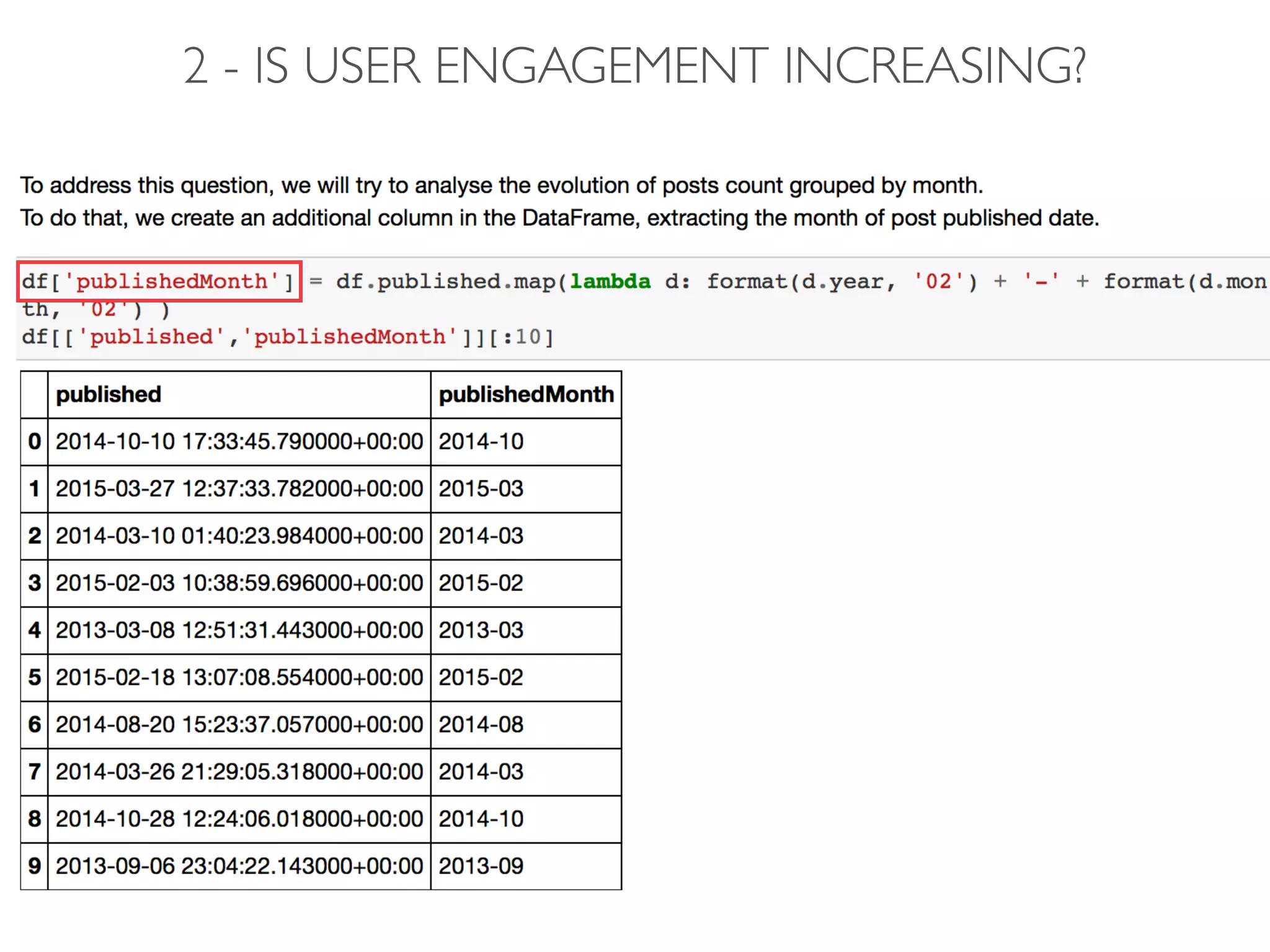Click the 'publishedMonth' column header
This screenshot has width=1270, height=952.
(526, 395)
